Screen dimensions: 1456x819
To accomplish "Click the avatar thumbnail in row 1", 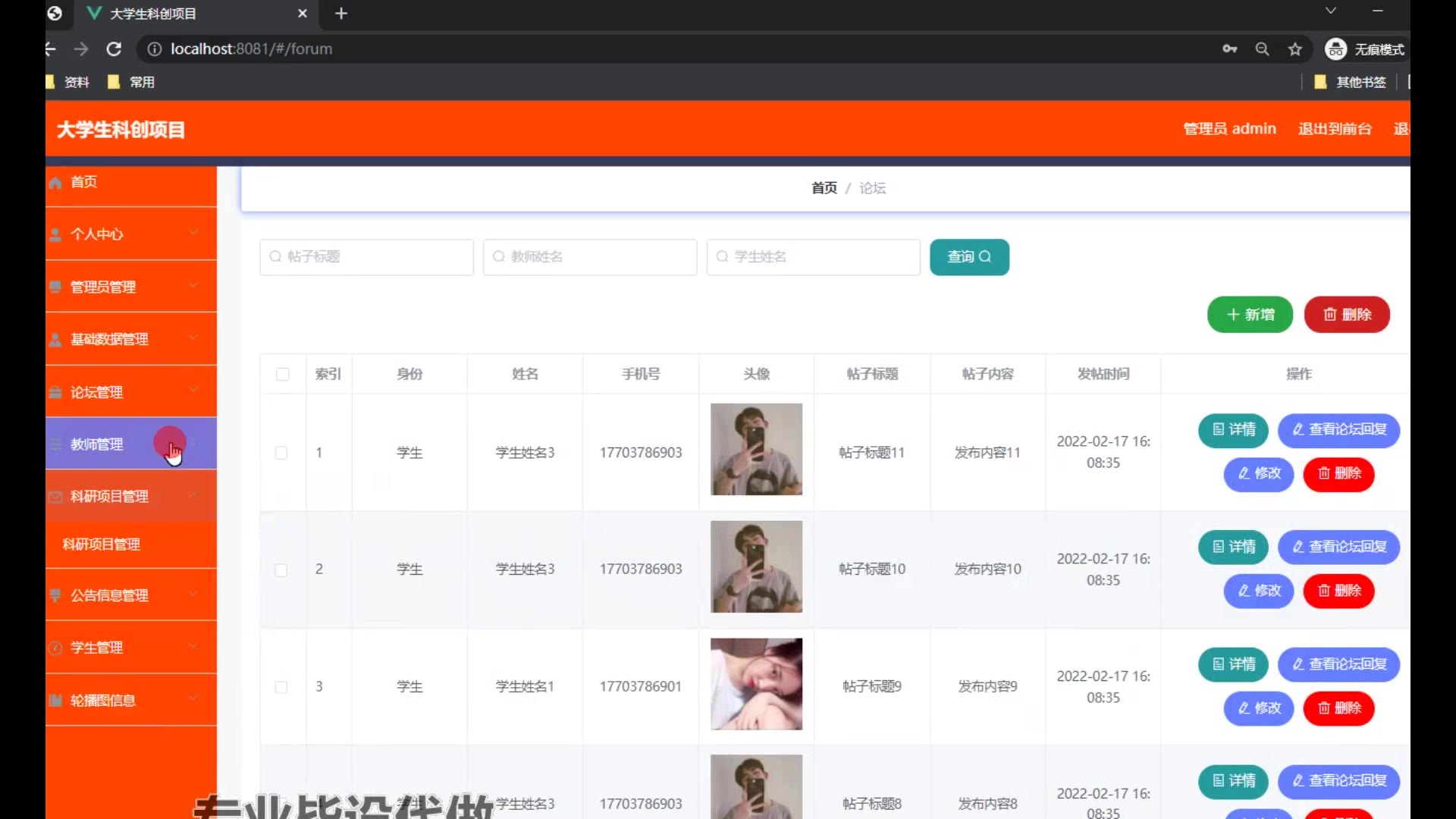I will (x=756, y=450).
